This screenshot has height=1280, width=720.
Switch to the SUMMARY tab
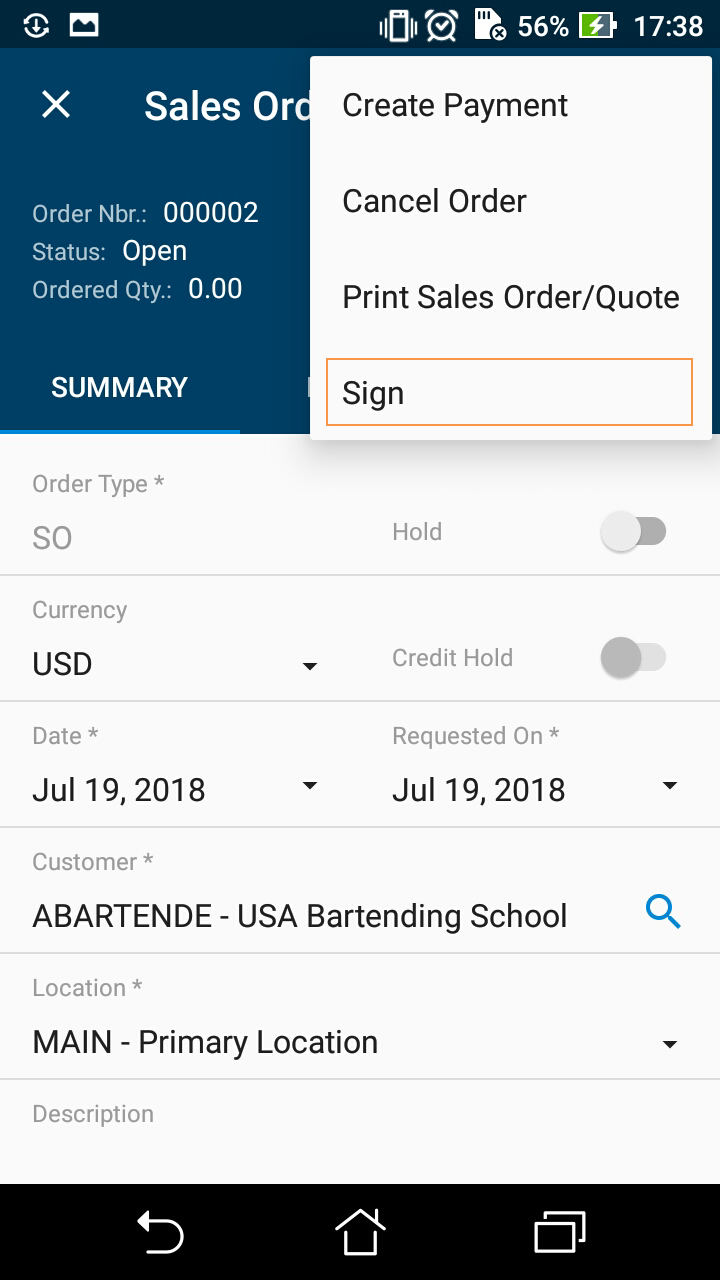pos(119,388)
